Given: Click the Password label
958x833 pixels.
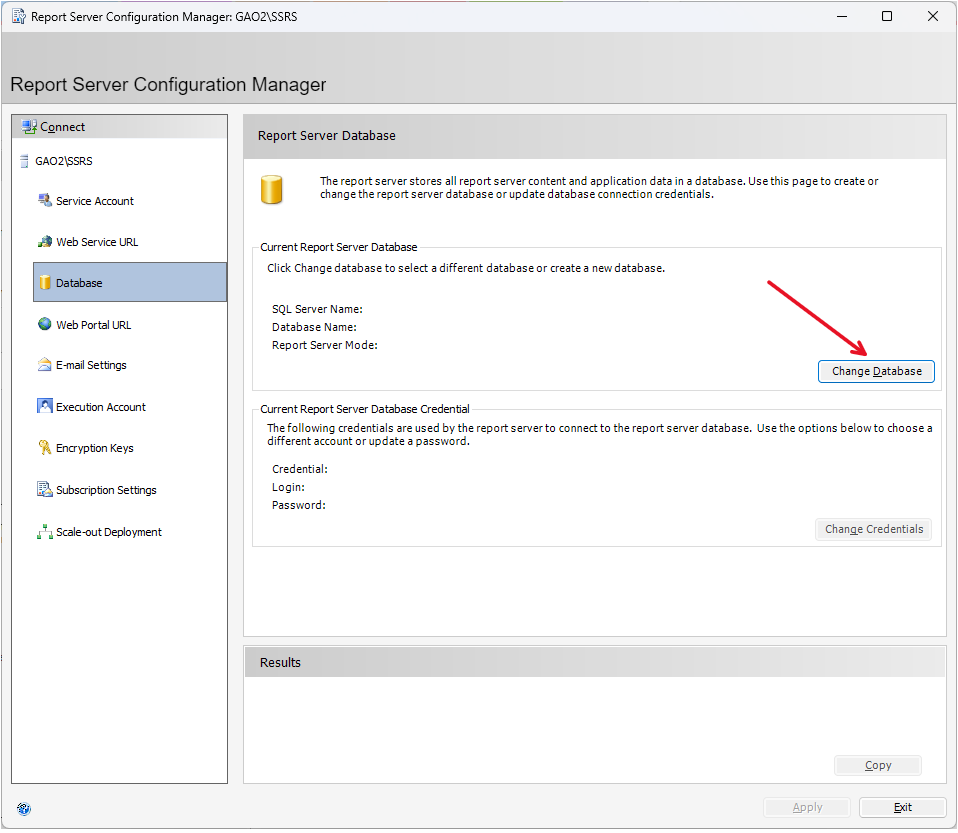Looking at the screenshot, I should pos(298,505).
